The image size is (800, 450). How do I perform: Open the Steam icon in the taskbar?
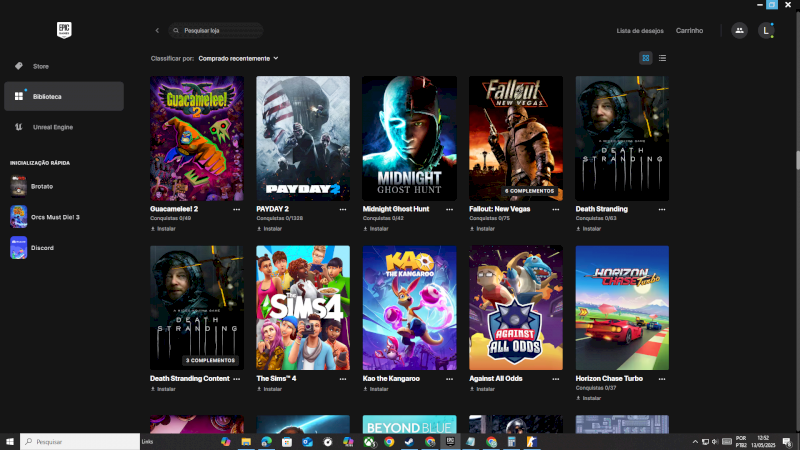click(x=410, y=441)
